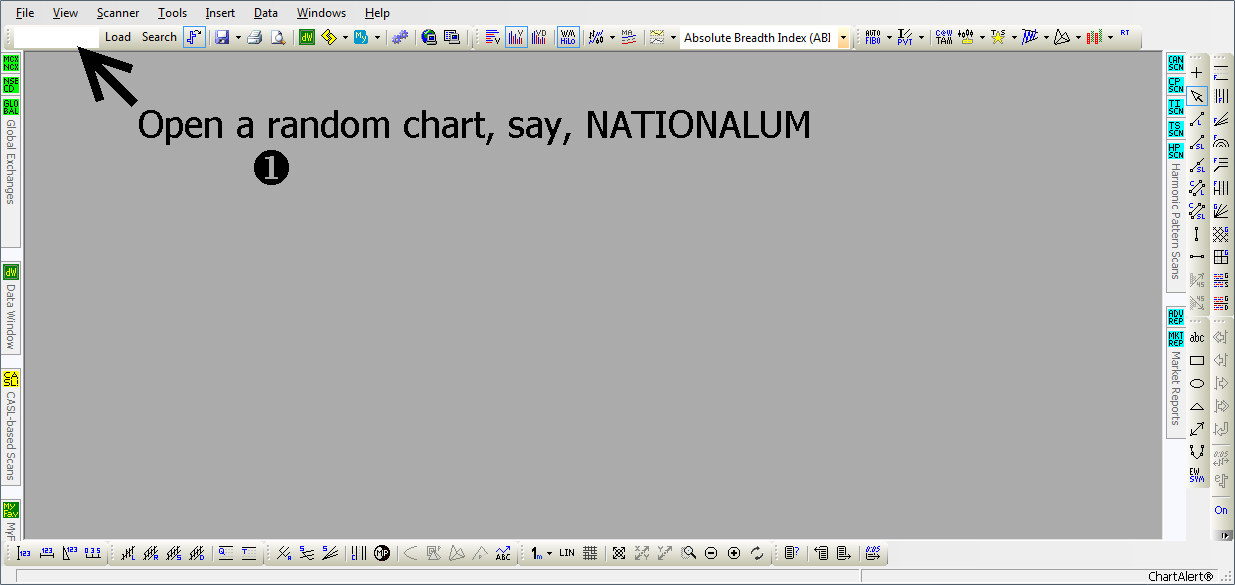Open the Harmonic Pattern Scans side tab

1176,221
